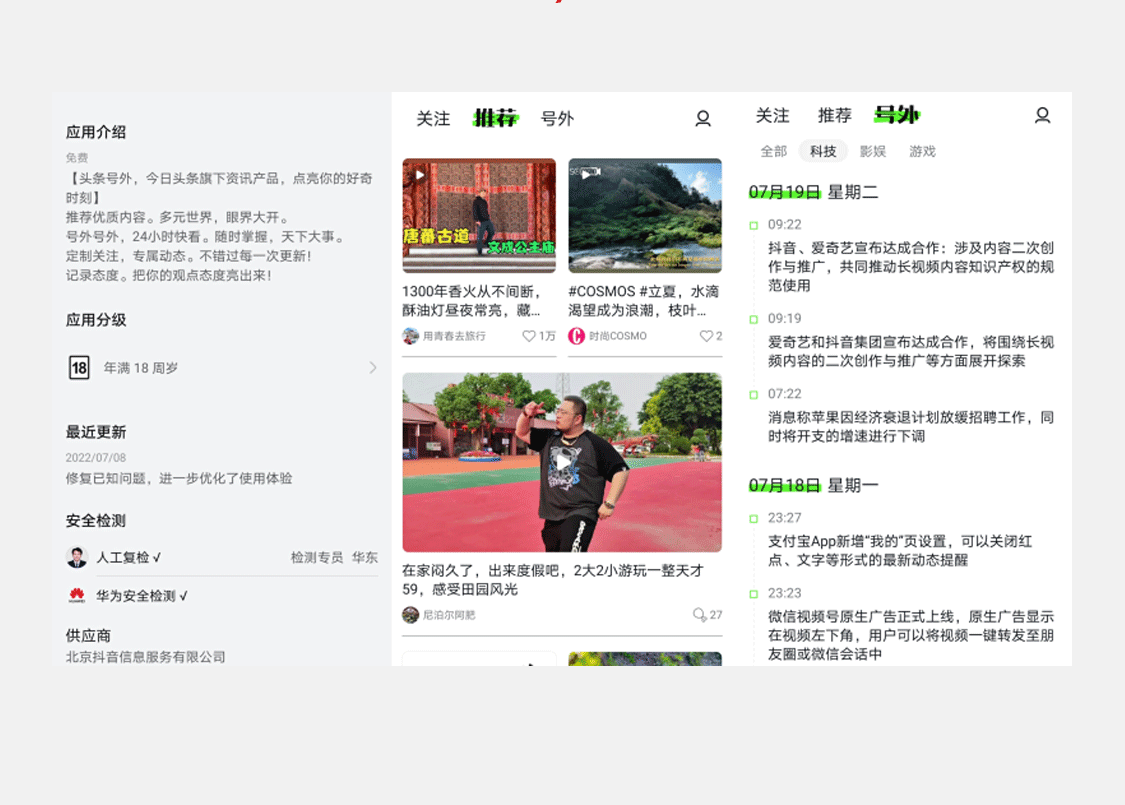
Task: Switch to 推荐 tab in the news timeline screen
Action: [x=834, y=116]
